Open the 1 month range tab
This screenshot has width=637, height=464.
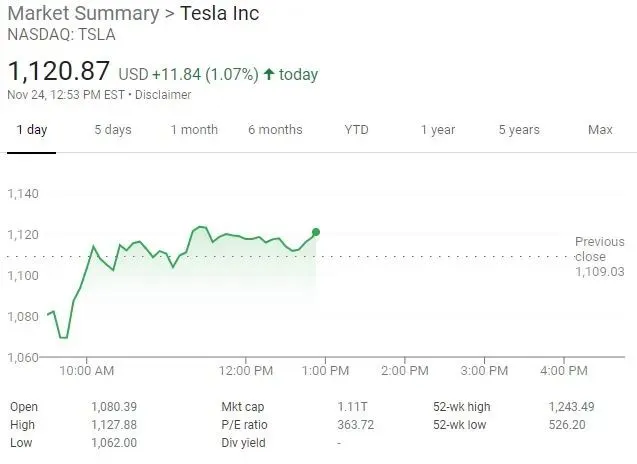click(x=194, y=130)
